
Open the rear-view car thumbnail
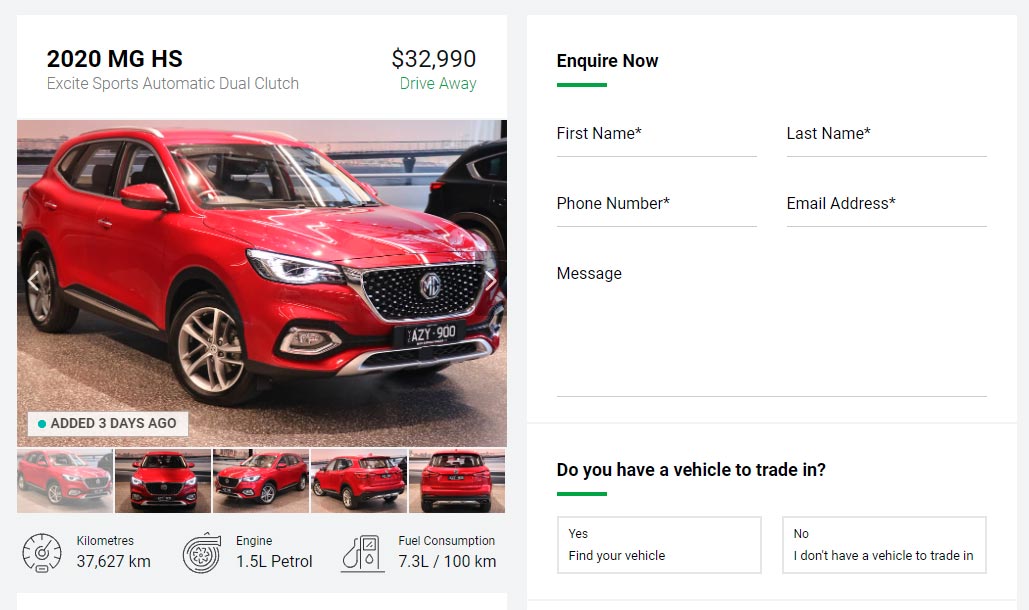pos(457,481)
